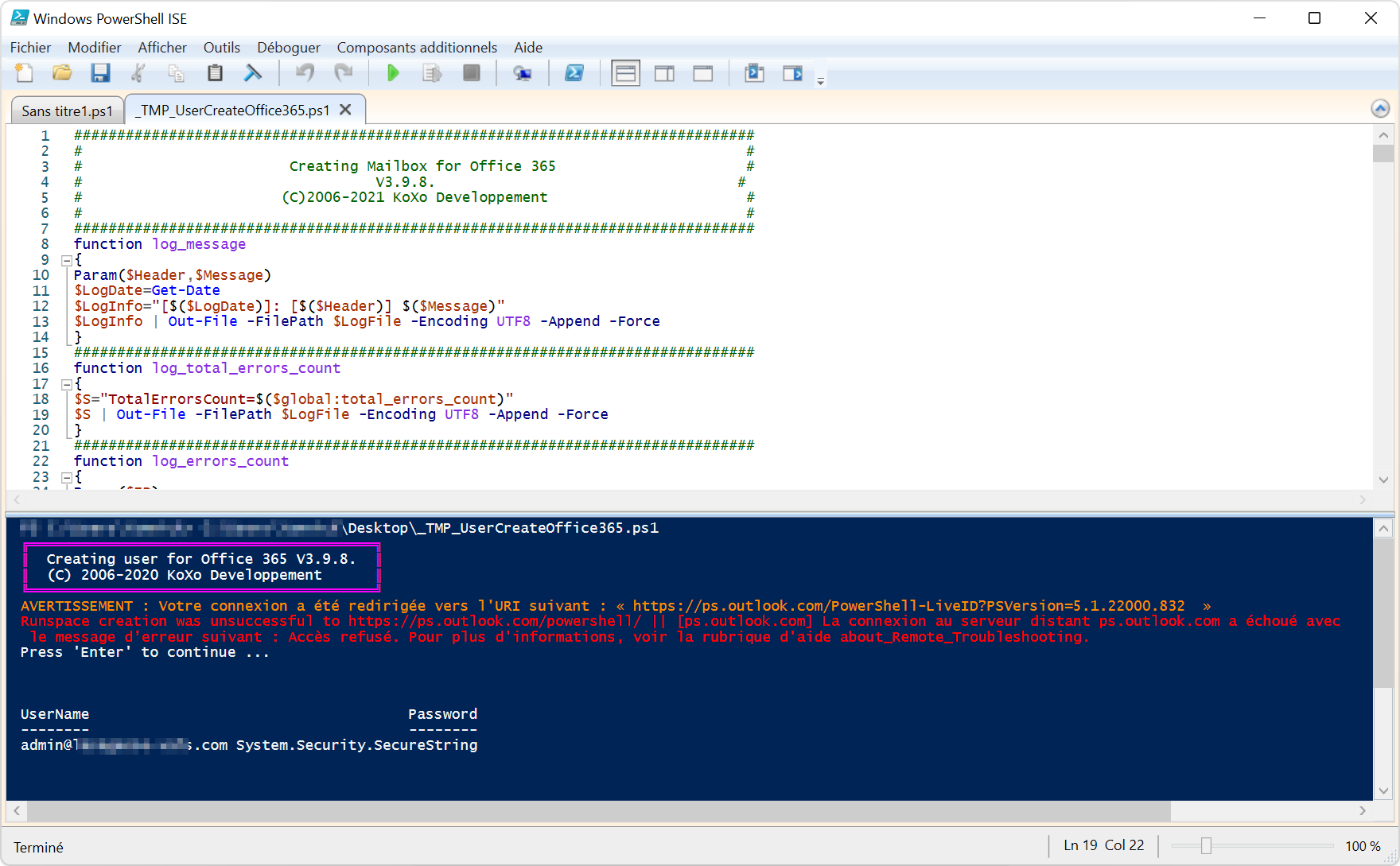Open the Déboguer menu

[x=289, y=48]
